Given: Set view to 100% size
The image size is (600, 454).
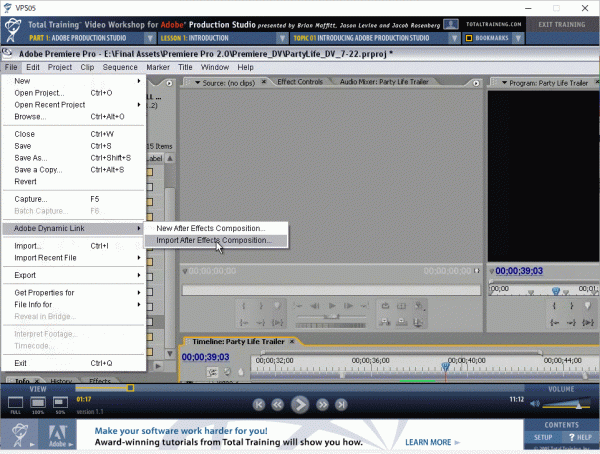Looking at the screenshot, I should click(38, 403).
